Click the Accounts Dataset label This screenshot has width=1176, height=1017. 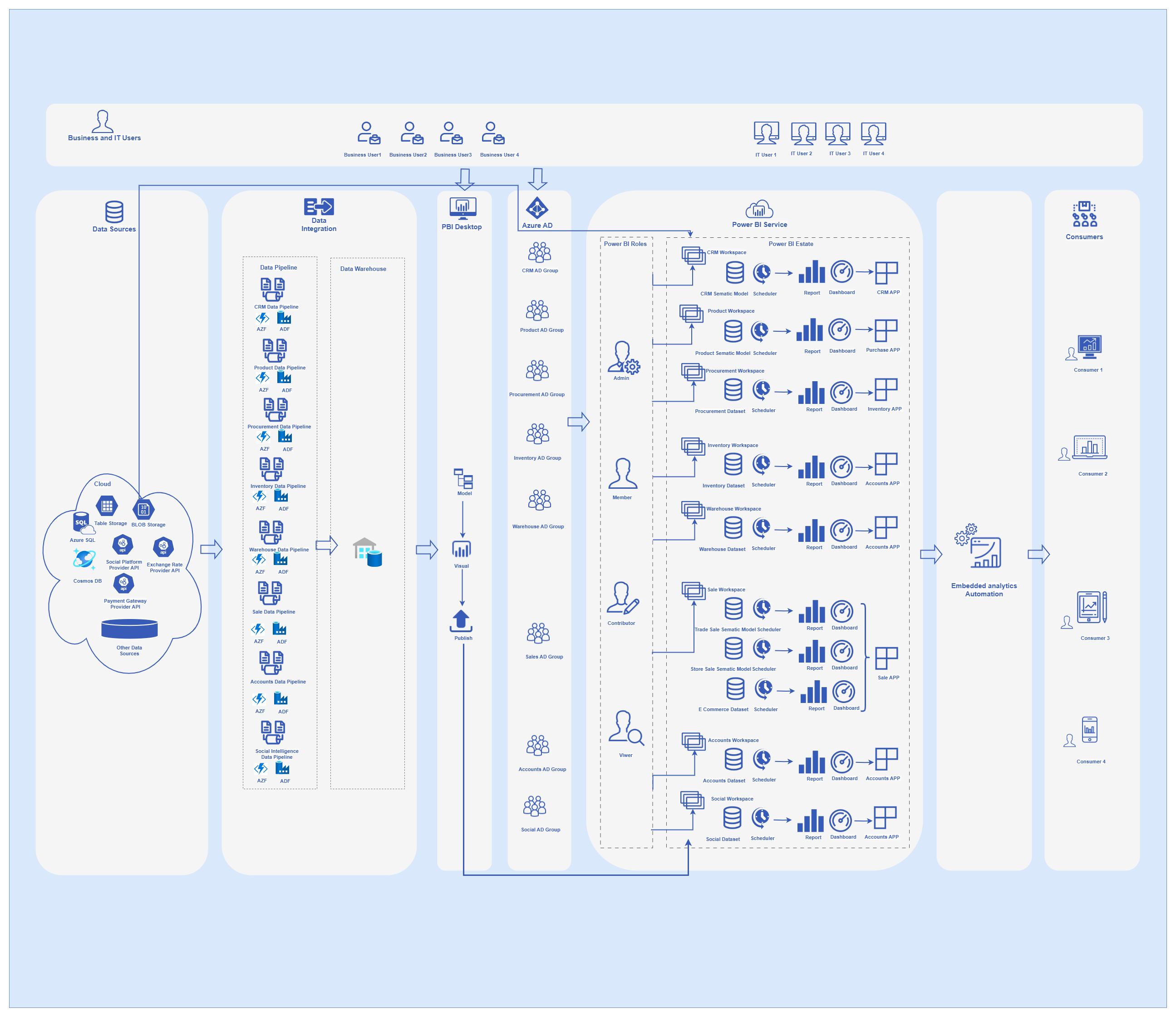point(724,781)
